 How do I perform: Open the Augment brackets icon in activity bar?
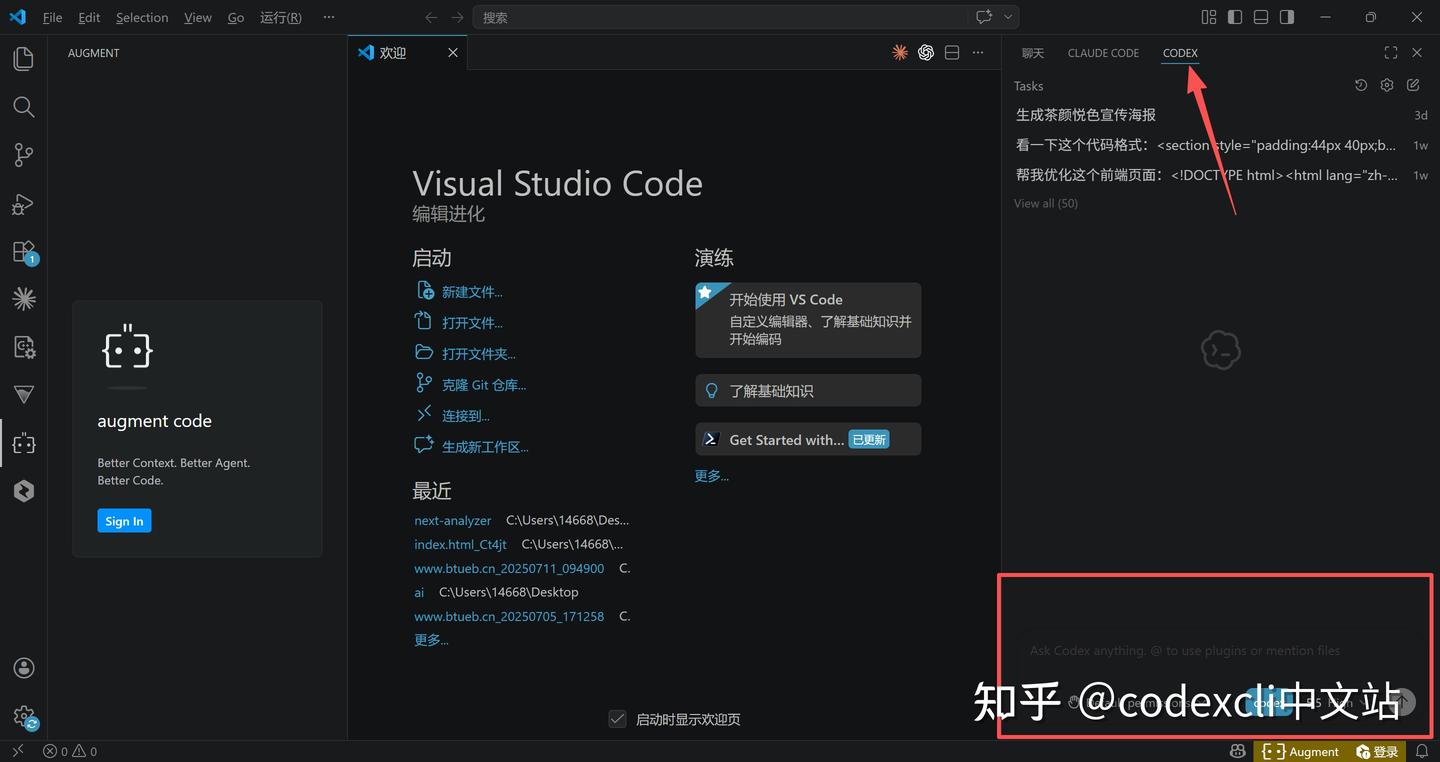coord(23,443)
